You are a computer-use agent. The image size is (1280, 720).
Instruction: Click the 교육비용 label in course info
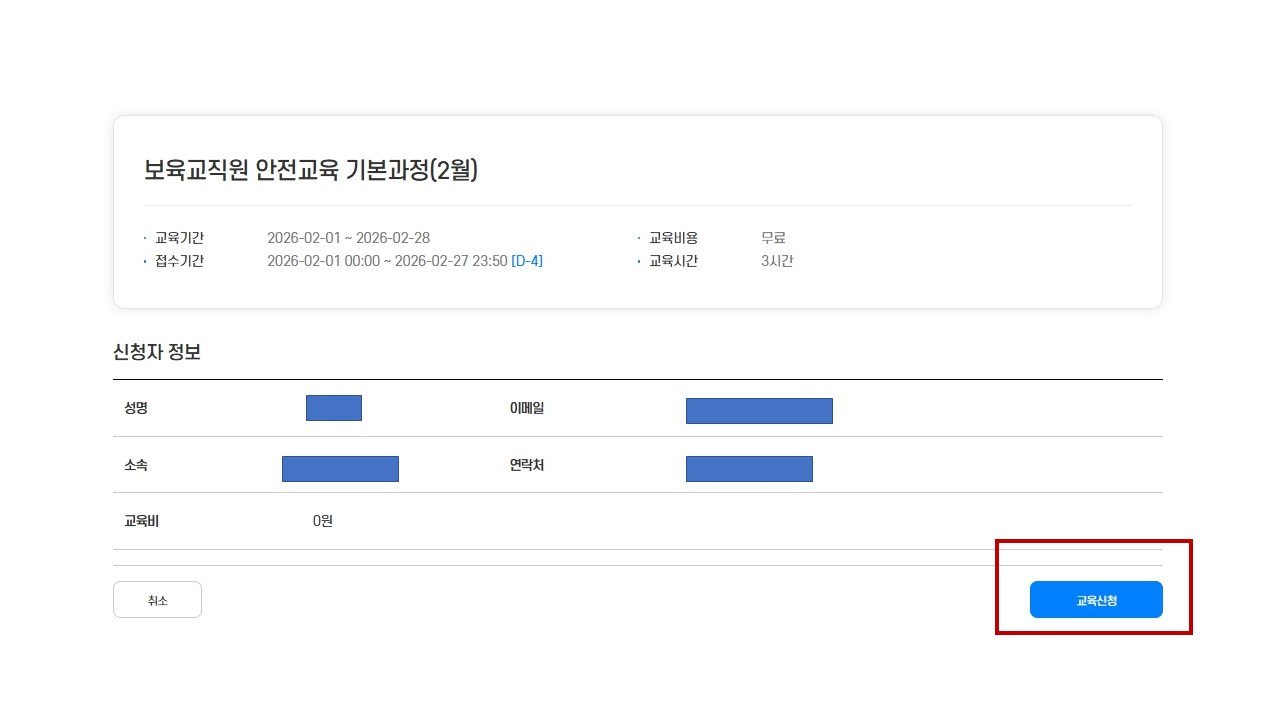tap(673, 238)
